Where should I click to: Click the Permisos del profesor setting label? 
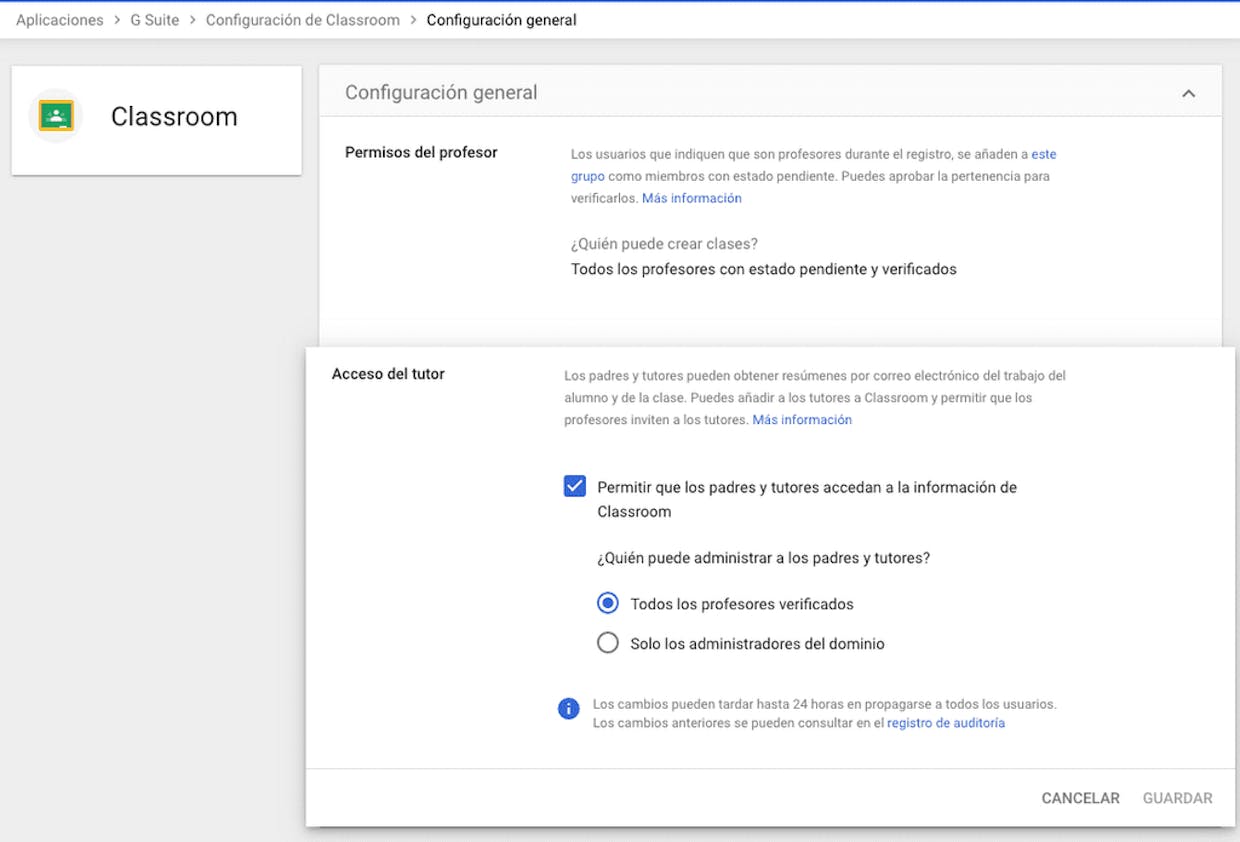(x=421, y=152)
